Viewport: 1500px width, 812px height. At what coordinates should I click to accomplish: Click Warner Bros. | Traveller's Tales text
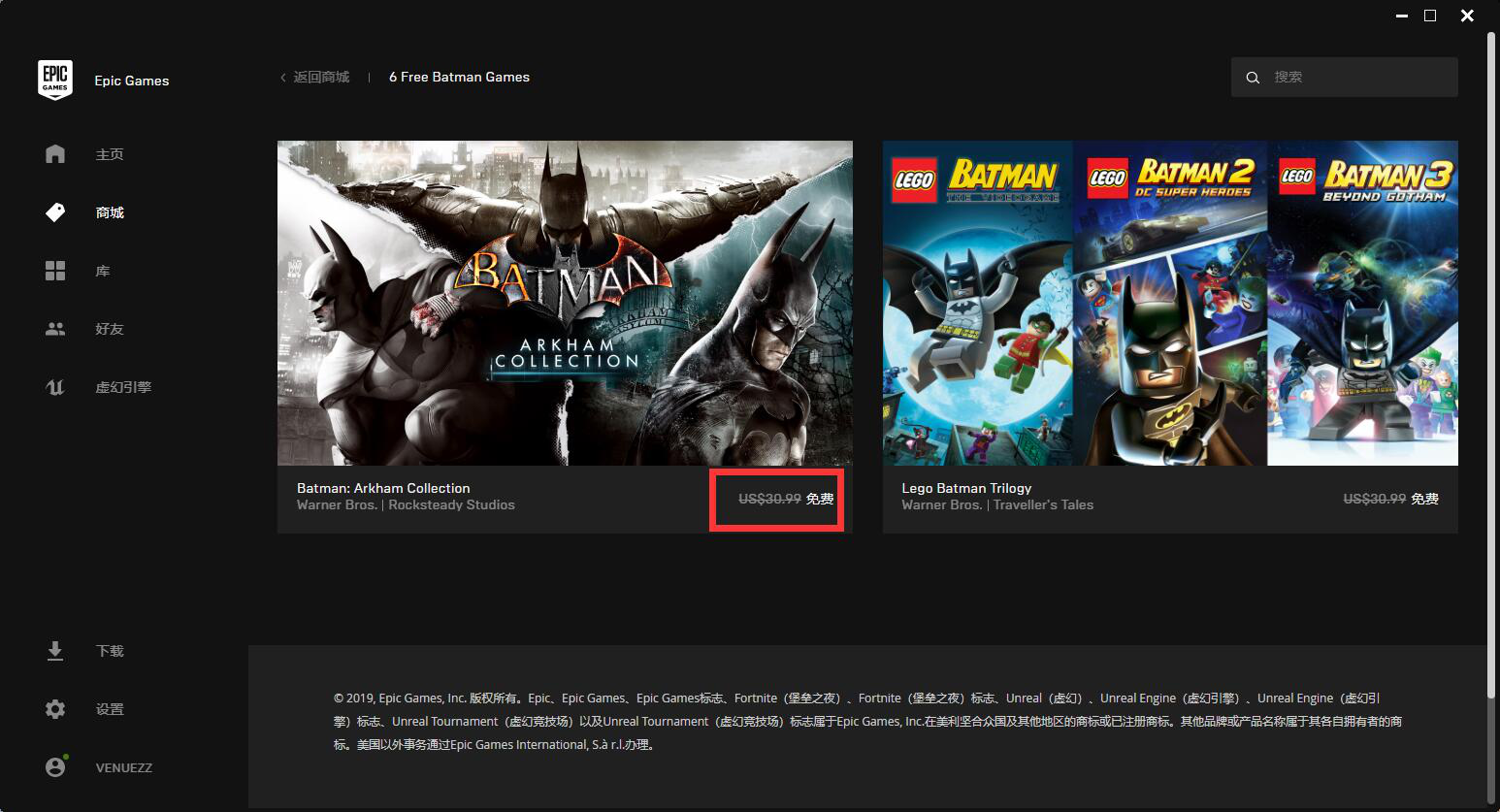click(x=997, y=504)
